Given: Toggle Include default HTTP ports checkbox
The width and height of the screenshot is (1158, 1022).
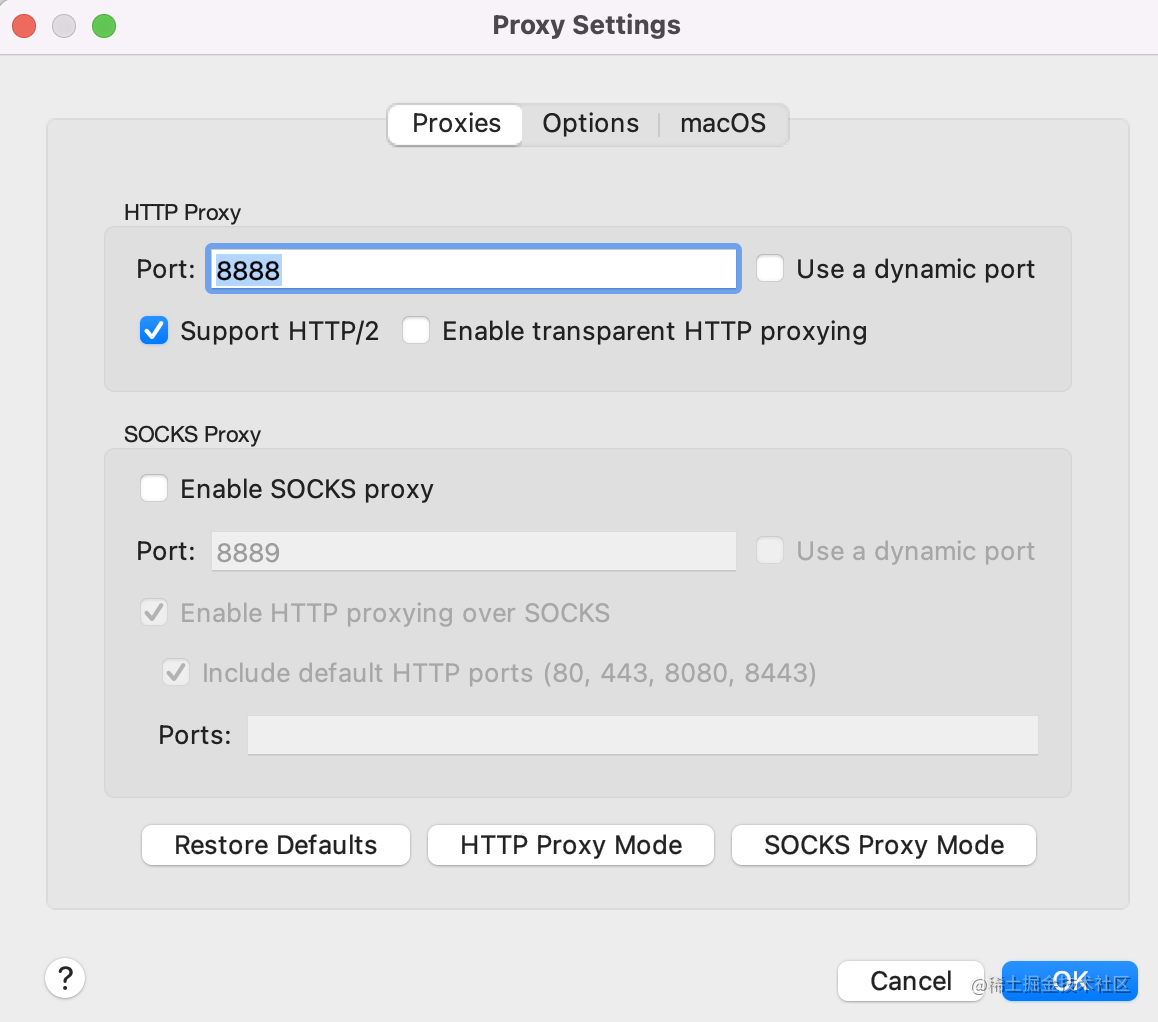Looking at the screenshot, I should [176, 673].
